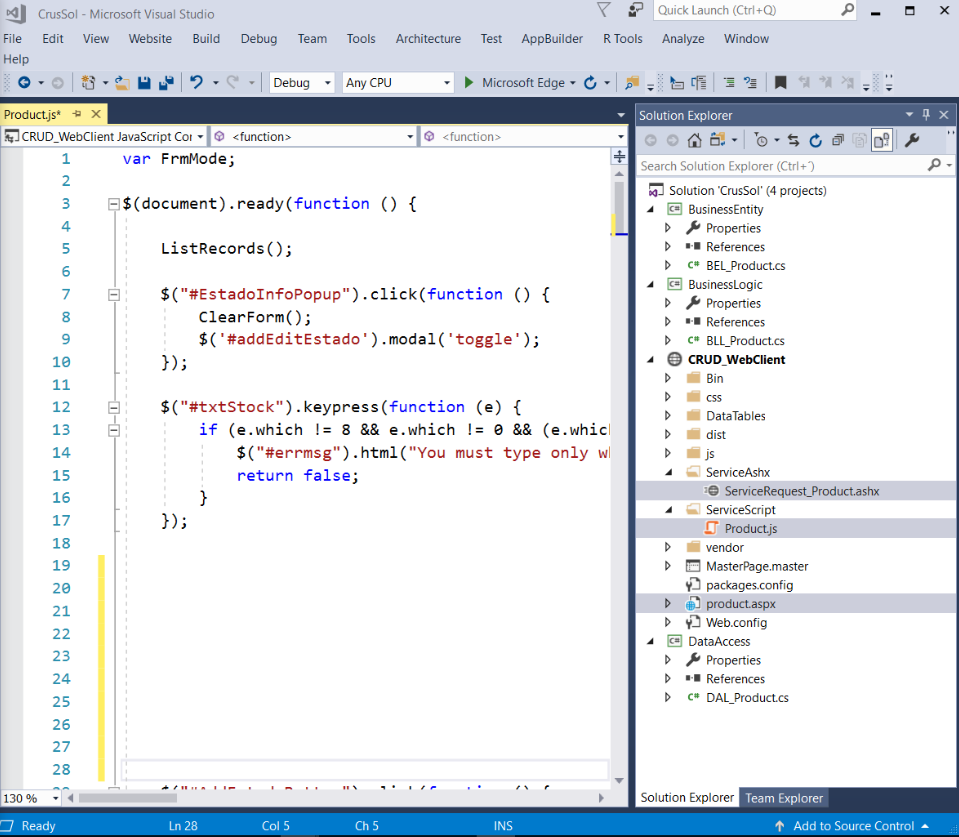959x837 pixels.
Task: Click the Home icon in Solution Explorer
Action: 693,140
